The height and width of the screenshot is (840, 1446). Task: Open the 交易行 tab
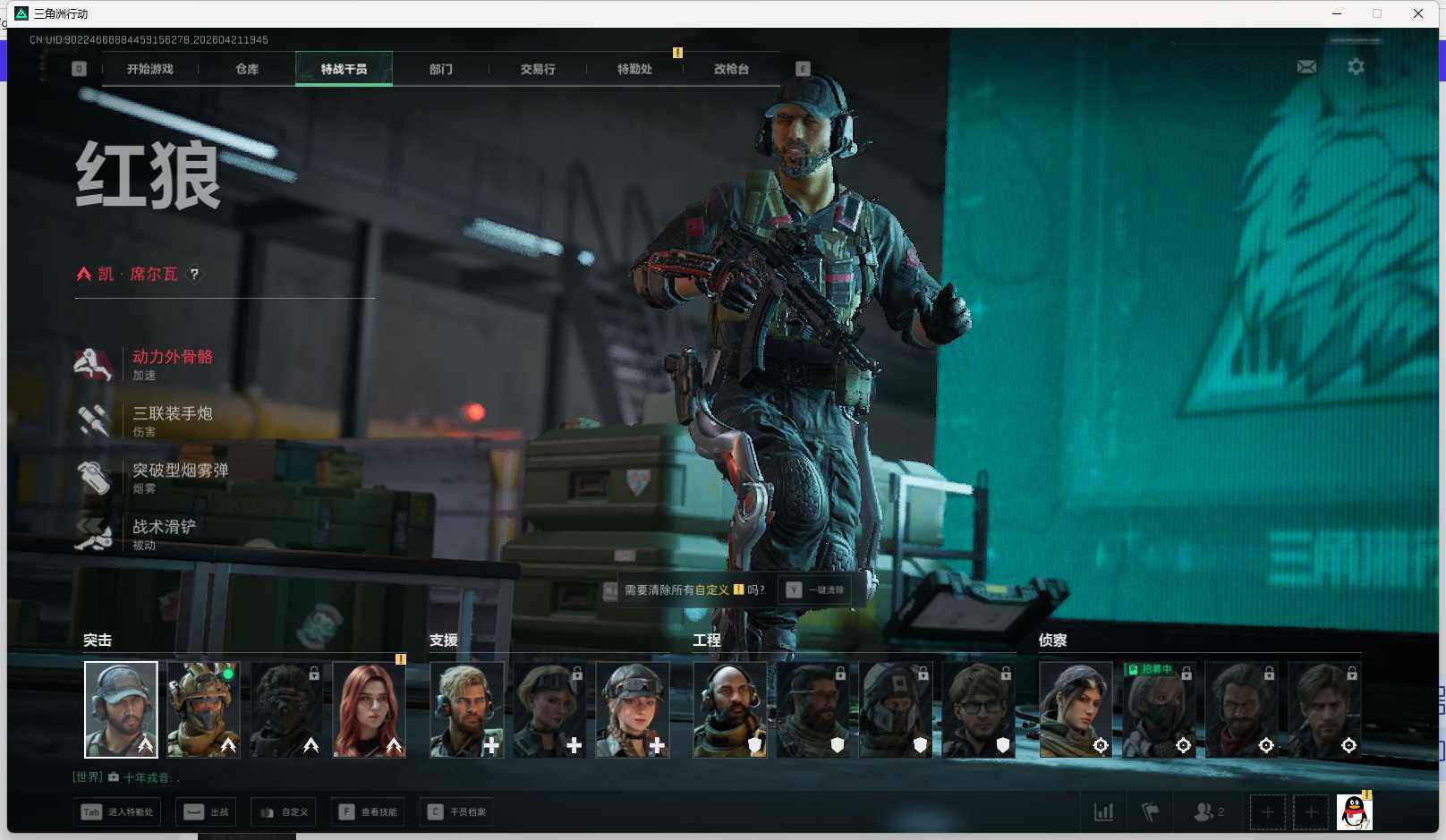pos(538,69)
